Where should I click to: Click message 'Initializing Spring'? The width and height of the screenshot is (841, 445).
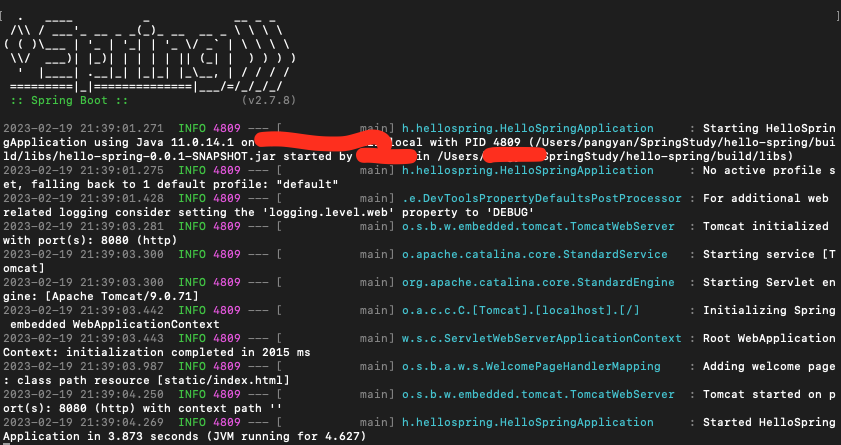pyautogui.click(x=769, y=310)
